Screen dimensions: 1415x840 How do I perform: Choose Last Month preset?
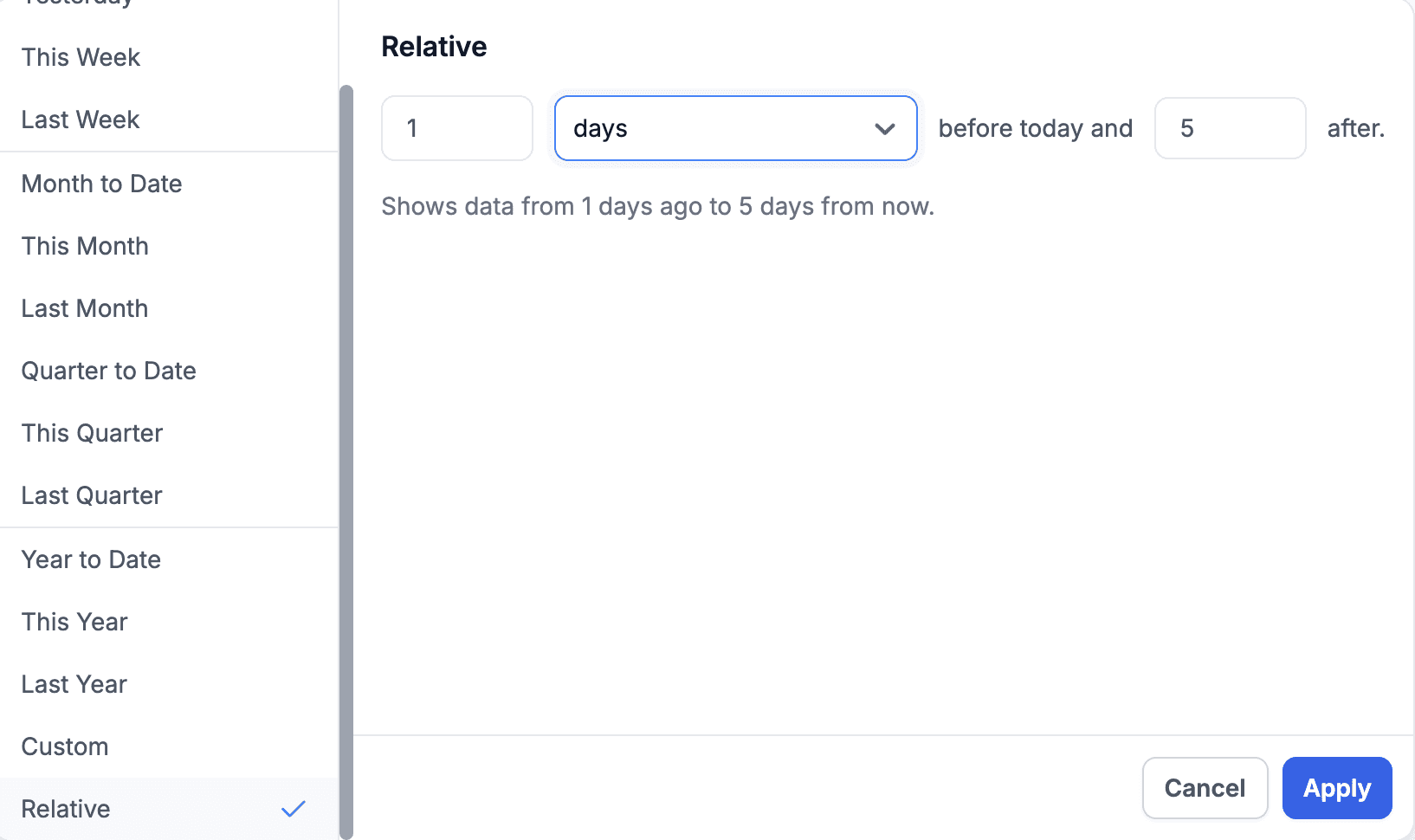click(x=85, y=308)
